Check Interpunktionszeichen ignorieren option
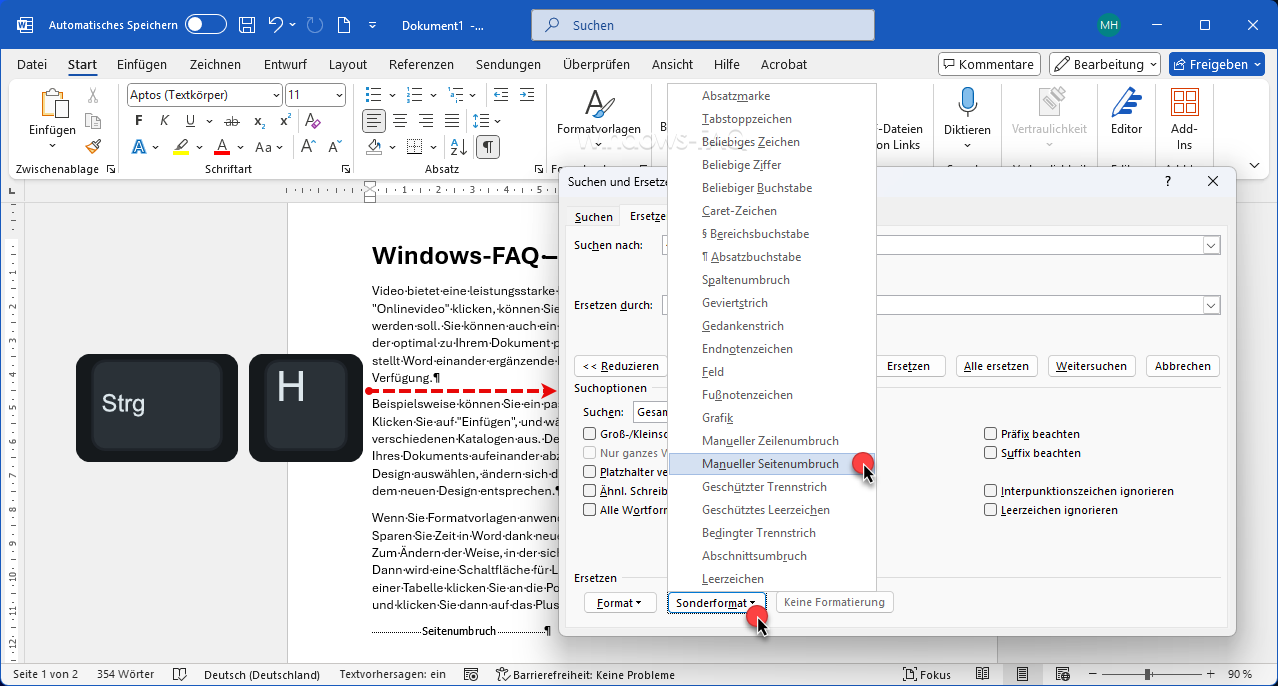The height and width of the screenshot is (686, 1278). coord(991,491)
